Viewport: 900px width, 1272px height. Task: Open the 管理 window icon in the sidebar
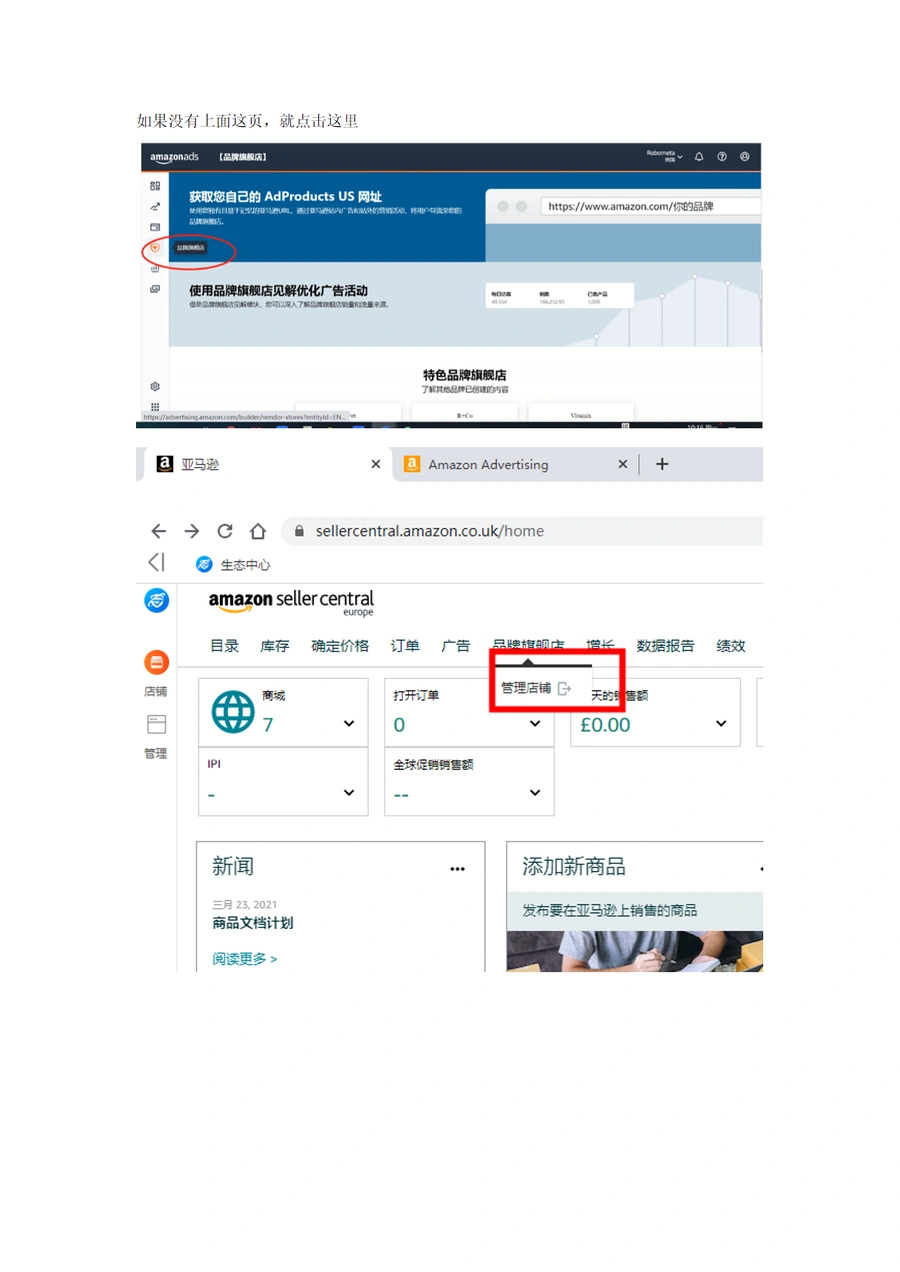[156, 724]
